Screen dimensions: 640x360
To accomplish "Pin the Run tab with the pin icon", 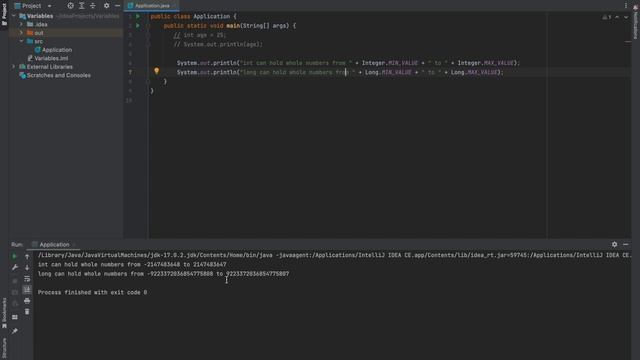I will 15,331.
